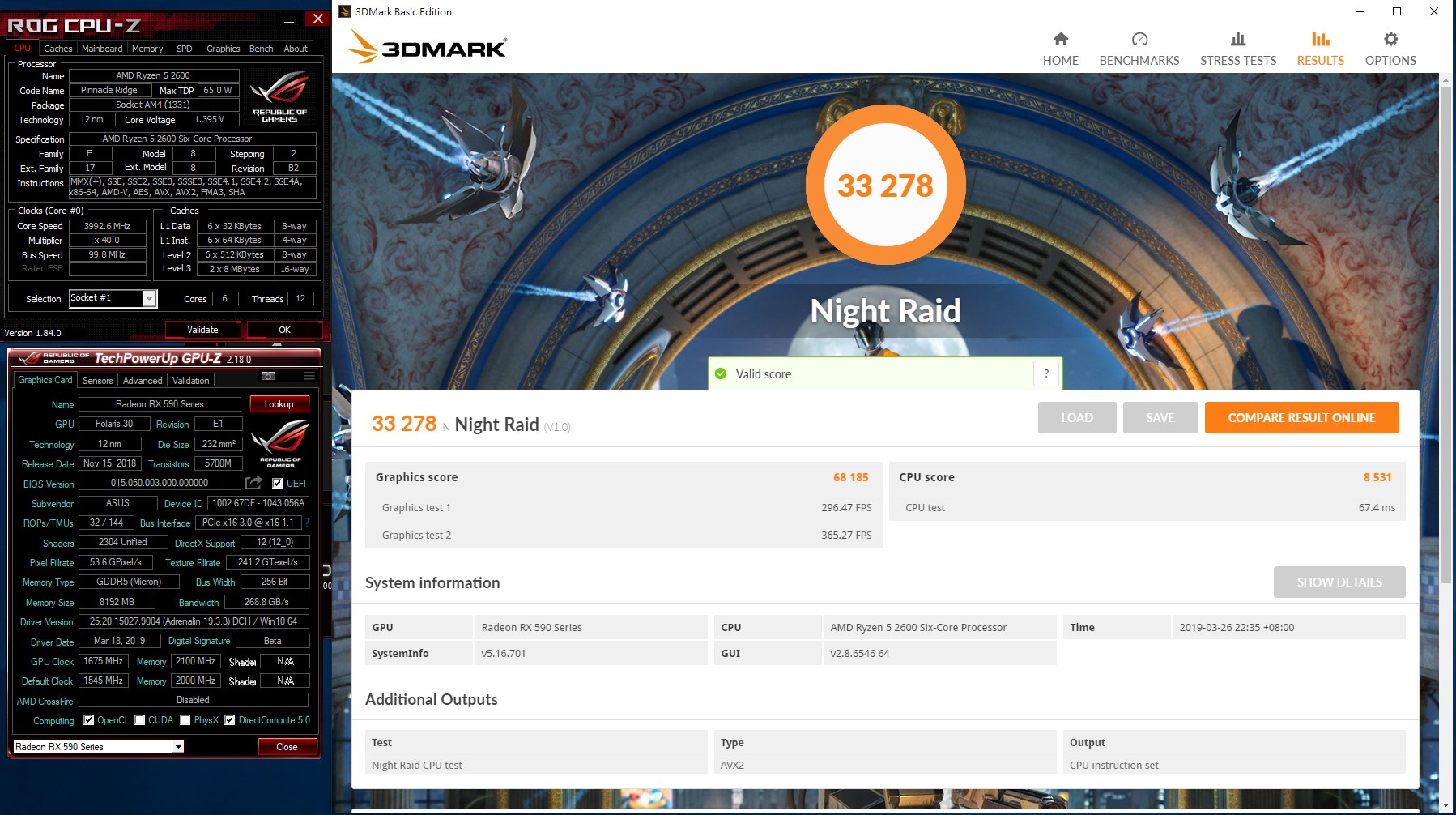The height and width of the screenshot is (815, 1456).
Task: Open the Radeon RX 590 Series GPU dropdown
Action: [x=178, y=747]
